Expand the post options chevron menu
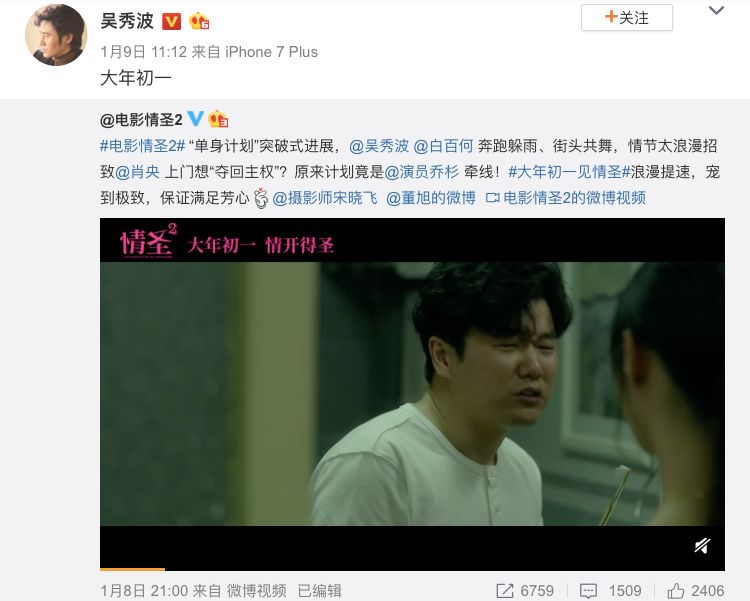This screenshot has width=750, height=601. (716, 11)
